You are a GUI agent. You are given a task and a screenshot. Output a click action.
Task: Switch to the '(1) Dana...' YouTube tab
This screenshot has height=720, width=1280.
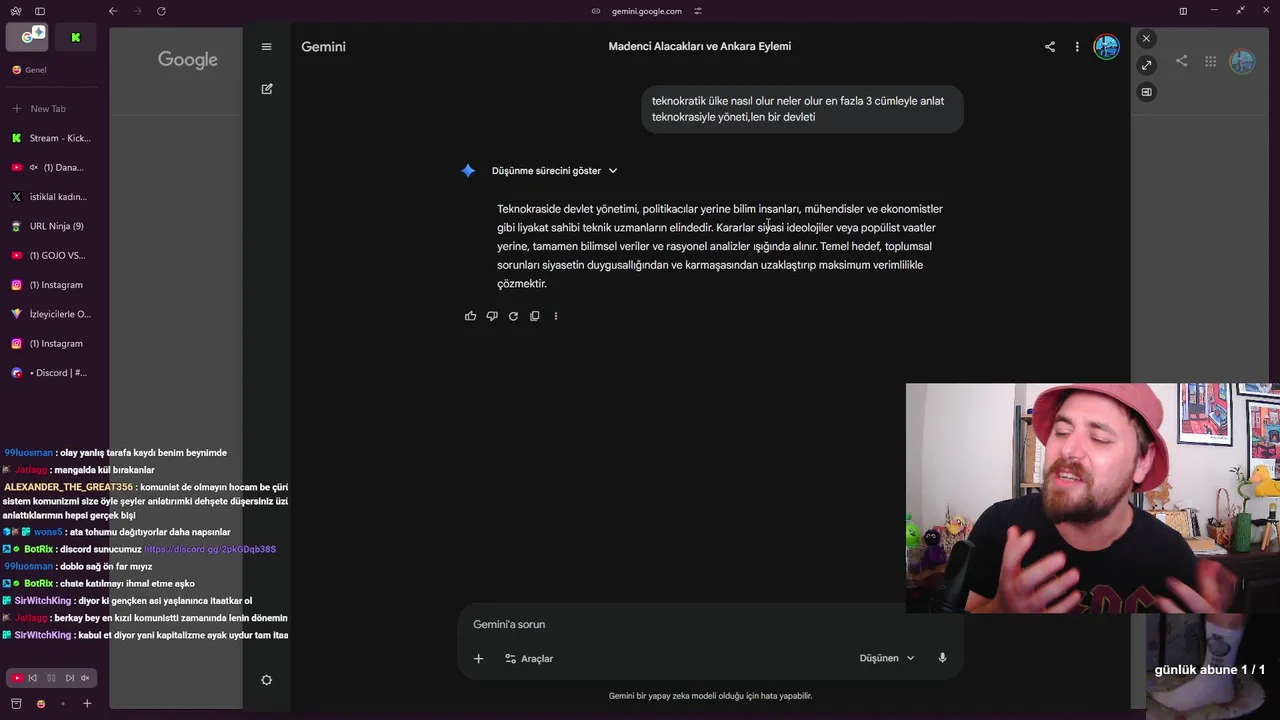click(52, 168)
